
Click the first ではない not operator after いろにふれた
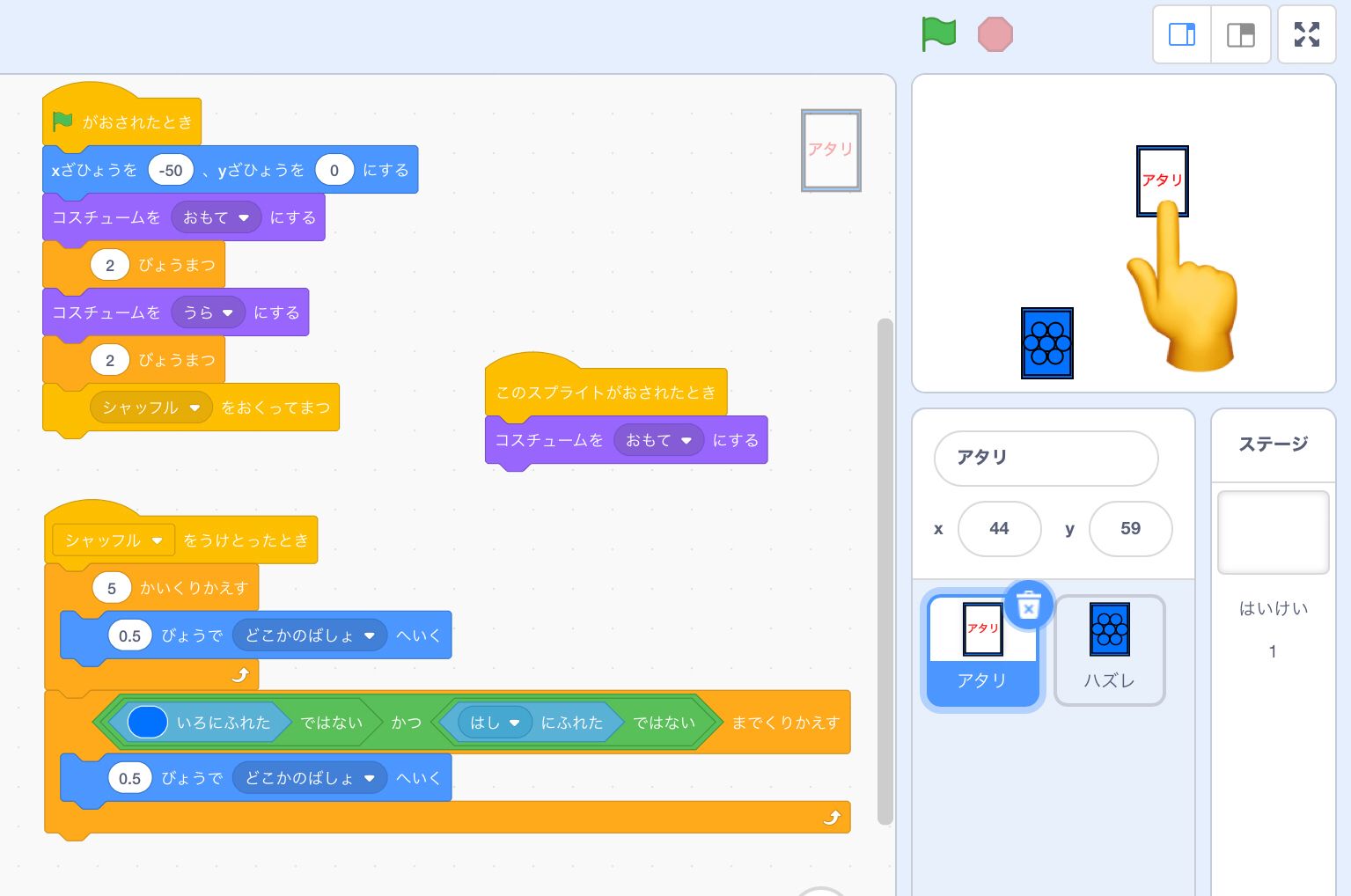[x=332, y=723]
